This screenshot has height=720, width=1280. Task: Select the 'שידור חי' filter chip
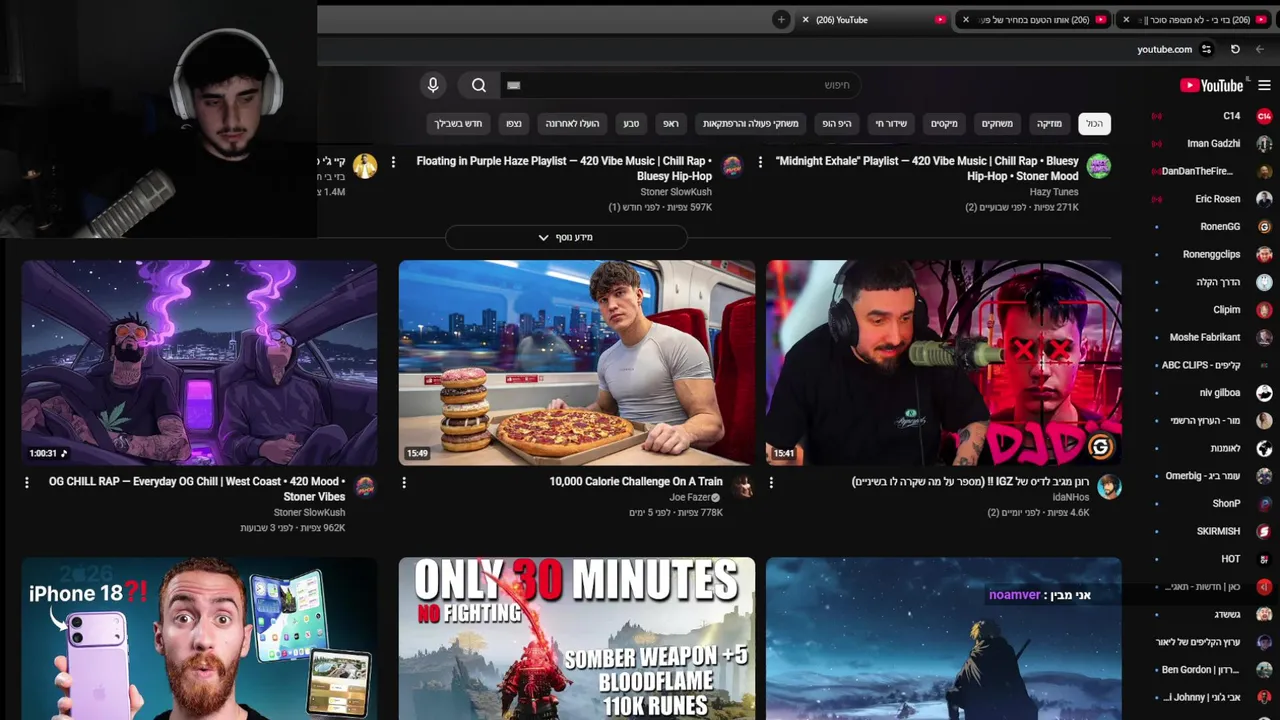(x=891, y=123)
